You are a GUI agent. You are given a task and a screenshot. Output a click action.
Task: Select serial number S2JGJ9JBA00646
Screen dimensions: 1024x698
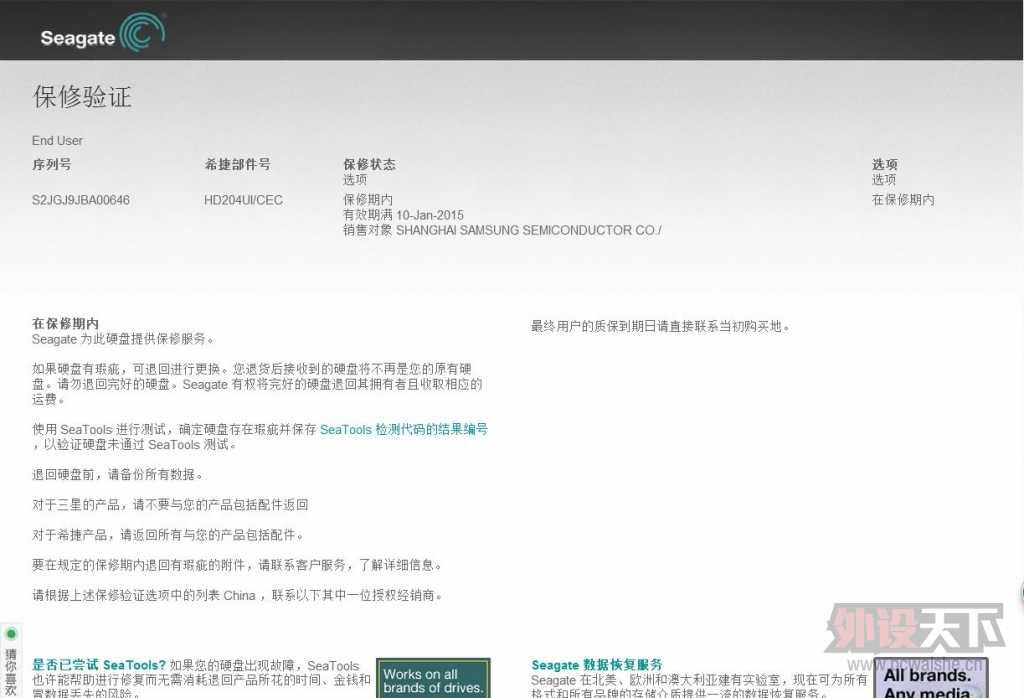pyautogui.click(x=81, y=200)
